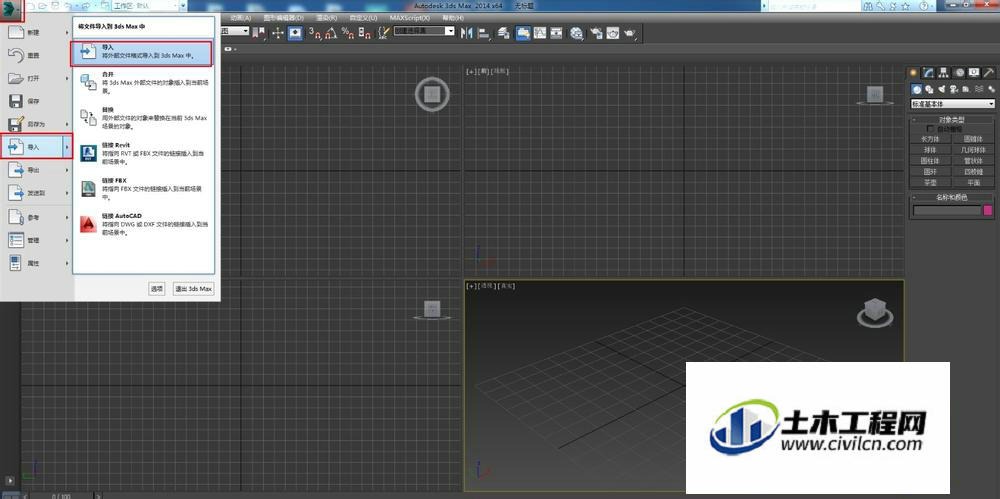Expand the 导出 submenu arrow
The image size is (1000, 499).
(x=67, y=170)
